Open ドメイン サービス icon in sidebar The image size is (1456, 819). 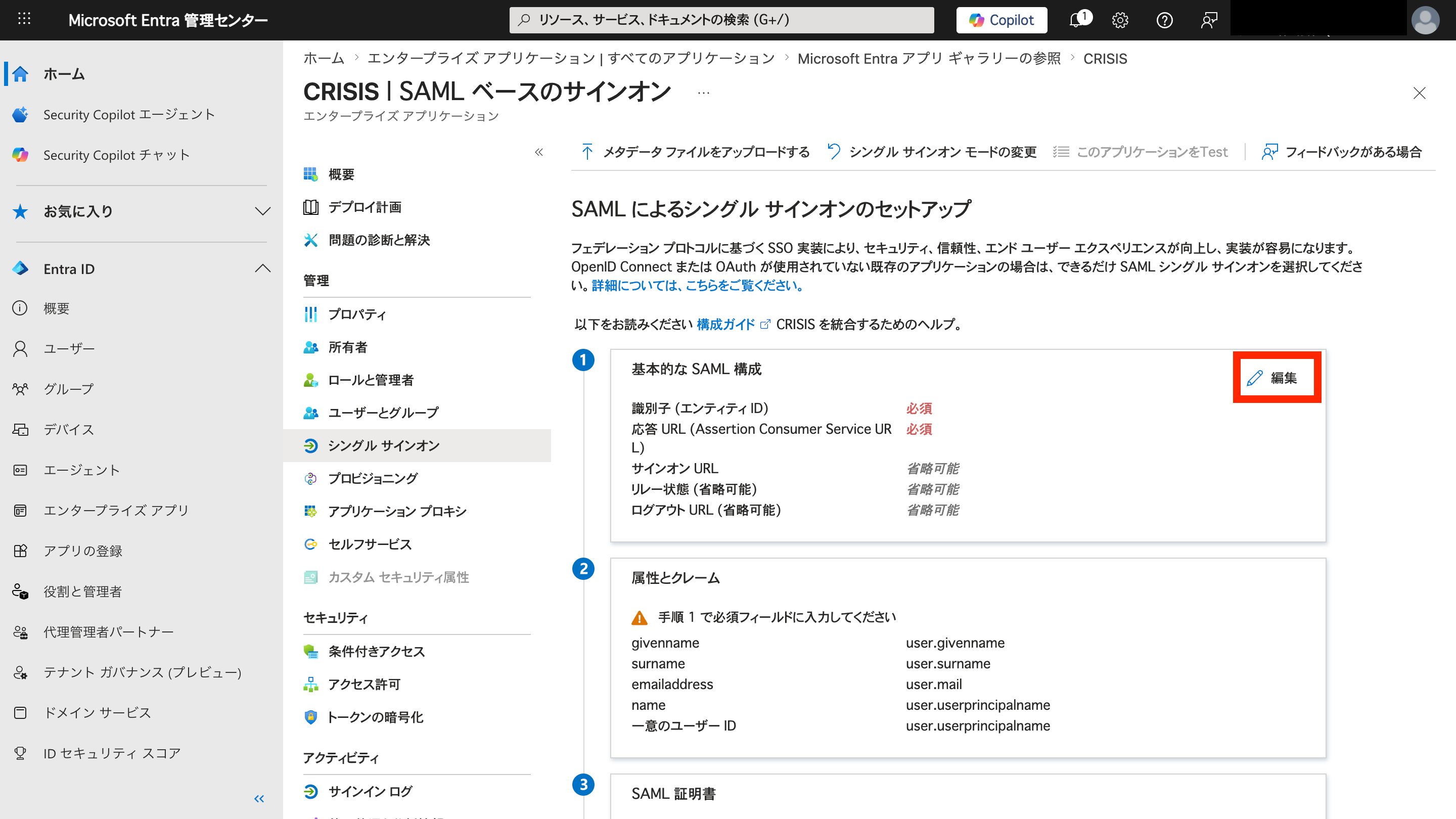(20, 713)
